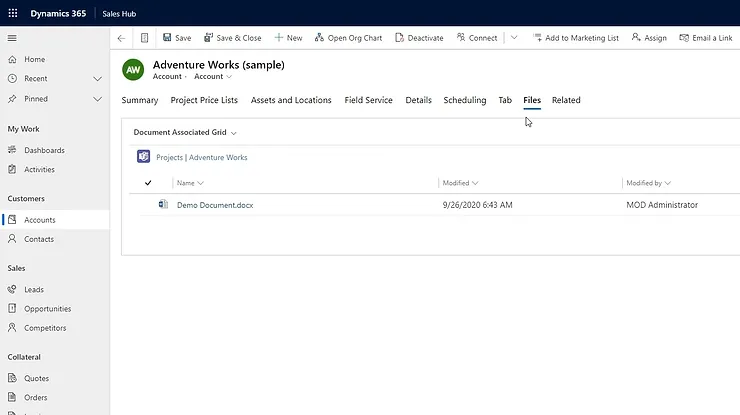
Task: Click the Quotes document icon
Action: tap(12, 378)
